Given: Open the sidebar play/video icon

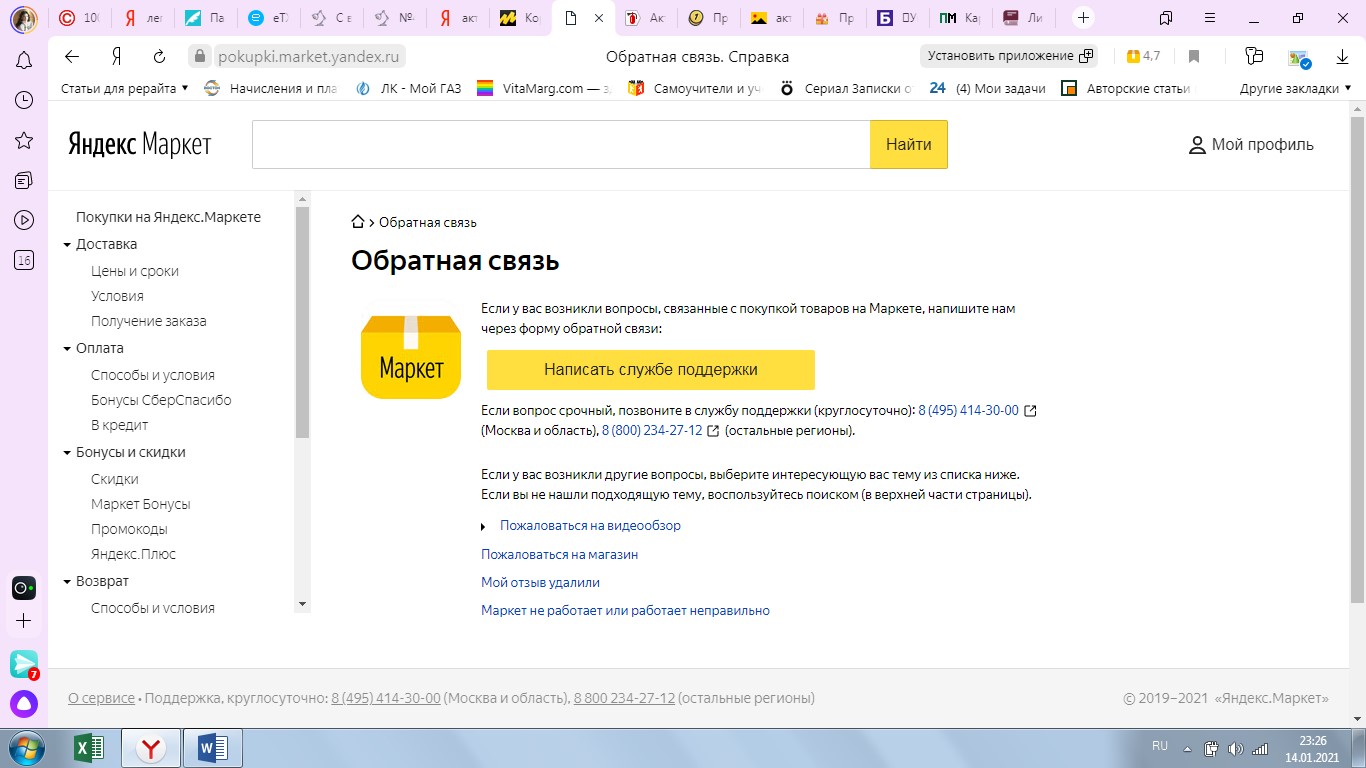Looking at the screenshot, I should click(x=24, y=220).
